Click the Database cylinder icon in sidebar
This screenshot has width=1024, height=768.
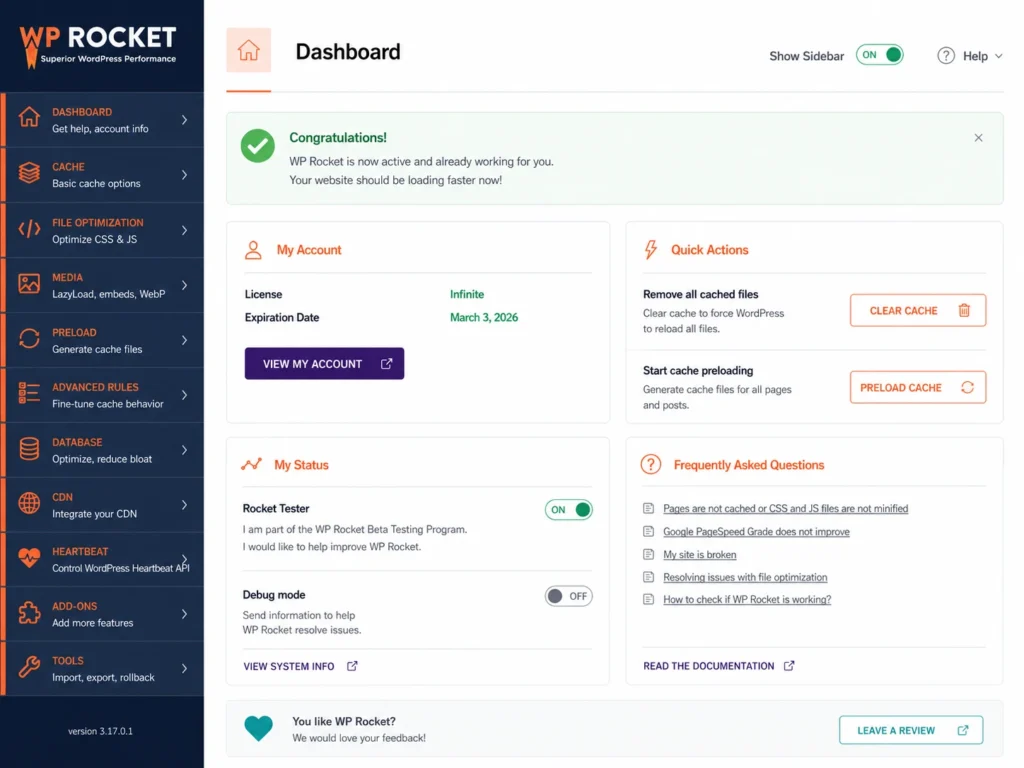pyautogui.click(x=29, y=449)
